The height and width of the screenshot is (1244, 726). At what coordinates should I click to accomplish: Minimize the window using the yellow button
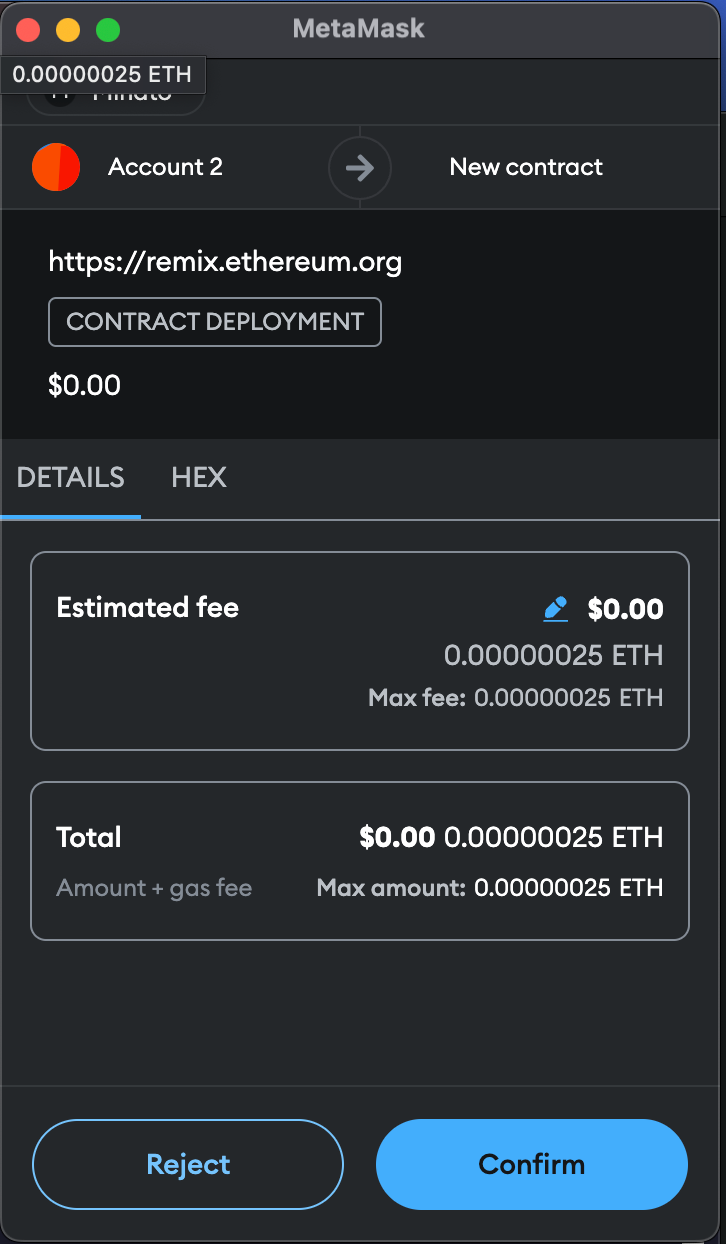(x=68, y=30)
